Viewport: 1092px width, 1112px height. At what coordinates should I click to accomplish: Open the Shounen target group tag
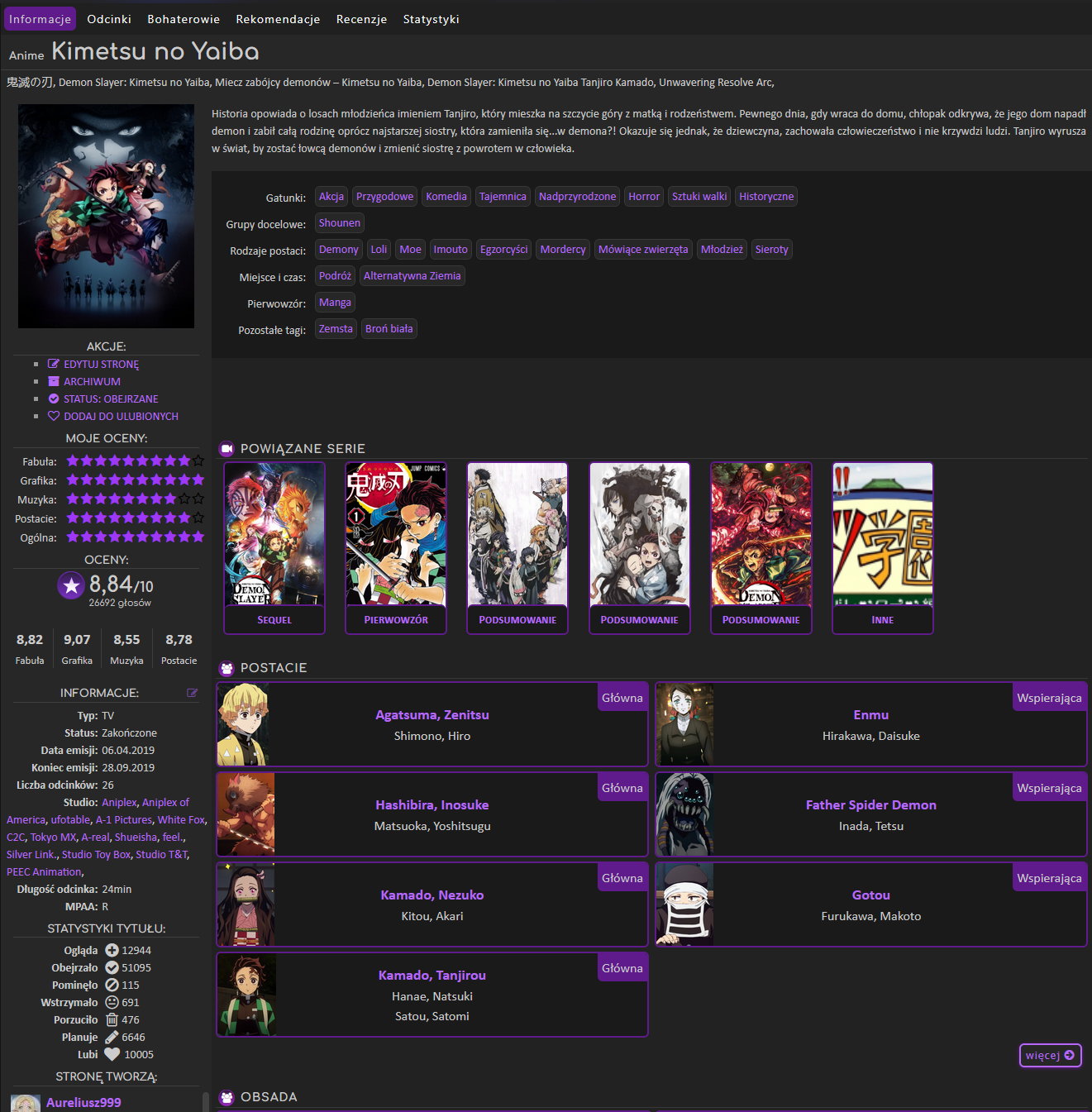coord(339,222)
